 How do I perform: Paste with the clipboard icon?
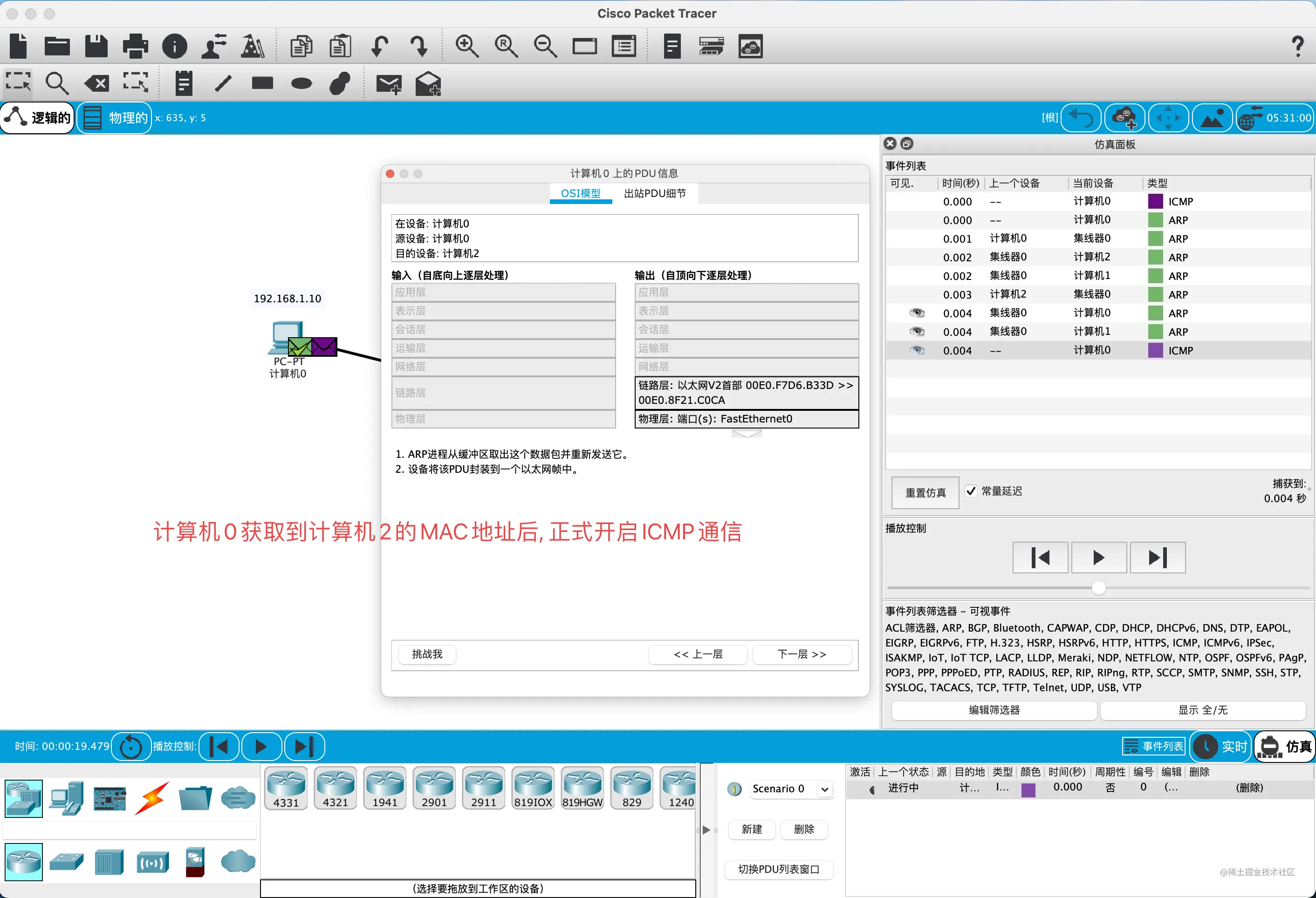(x=340, y=47)
